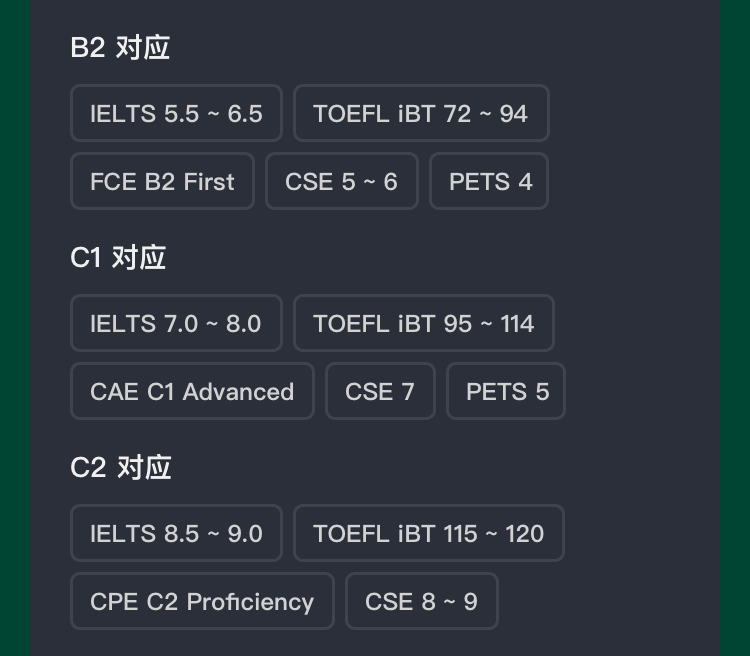Choose the CAE C1 Advanced tag

[x=192, y=392]
